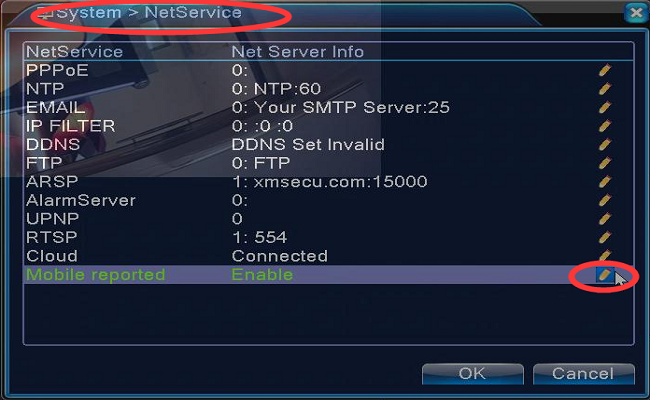The height and width of the screenshot is (400, 650).
Task: Select the RTSP 554 row
Action: pos(328,238)
